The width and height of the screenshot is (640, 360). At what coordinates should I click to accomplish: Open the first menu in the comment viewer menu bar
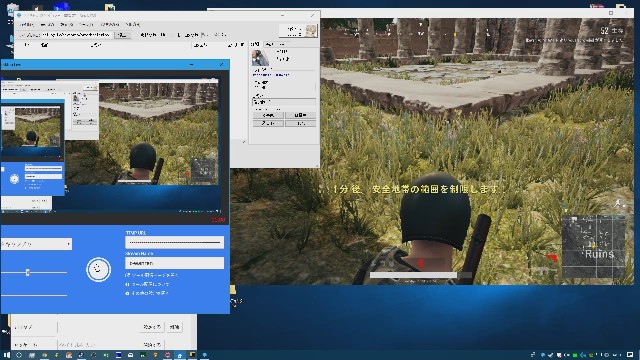click(27, 24)
